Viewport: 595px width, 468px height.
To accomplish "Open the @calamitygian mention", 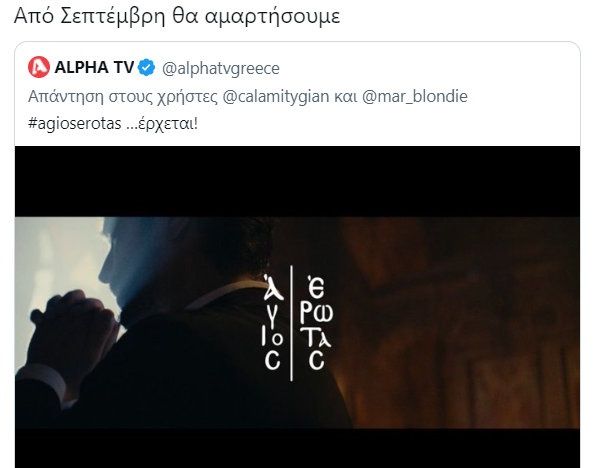I will tap(275, 96).
